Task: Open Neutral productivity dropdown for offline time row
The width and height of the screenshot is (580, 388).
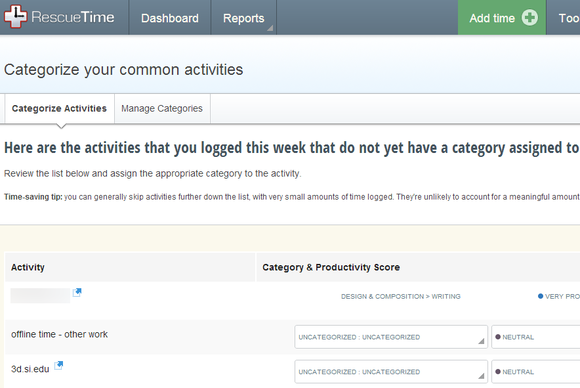Action: (536, 337)
